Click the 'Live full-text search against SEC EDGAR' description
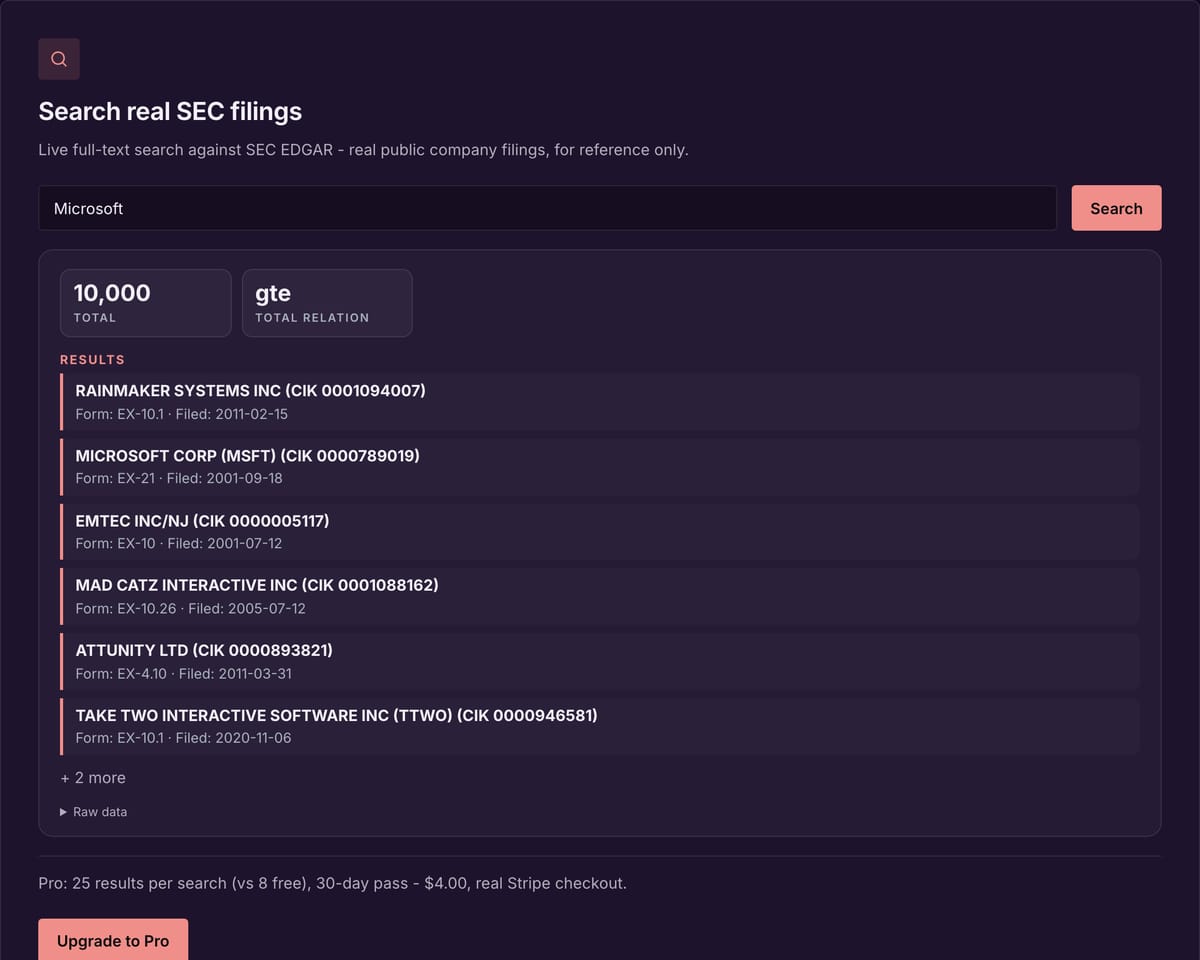This screenshot has width=1200, height=960. [x=363, y=150]
